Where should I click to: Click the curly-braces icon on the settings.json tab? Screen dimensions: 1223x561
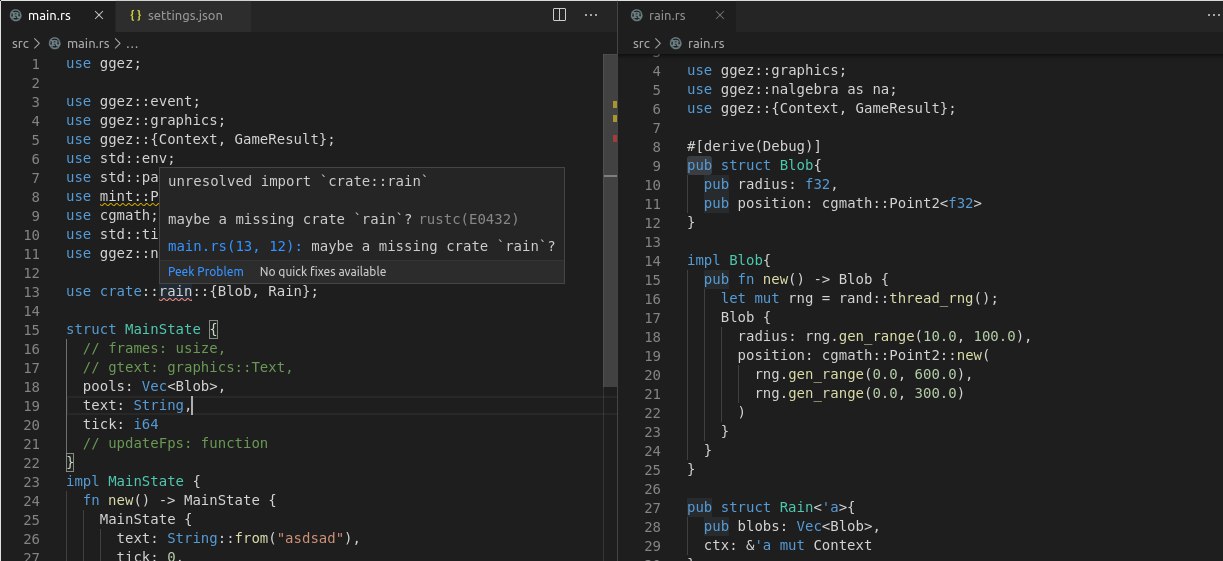click(x=137, y=16)
